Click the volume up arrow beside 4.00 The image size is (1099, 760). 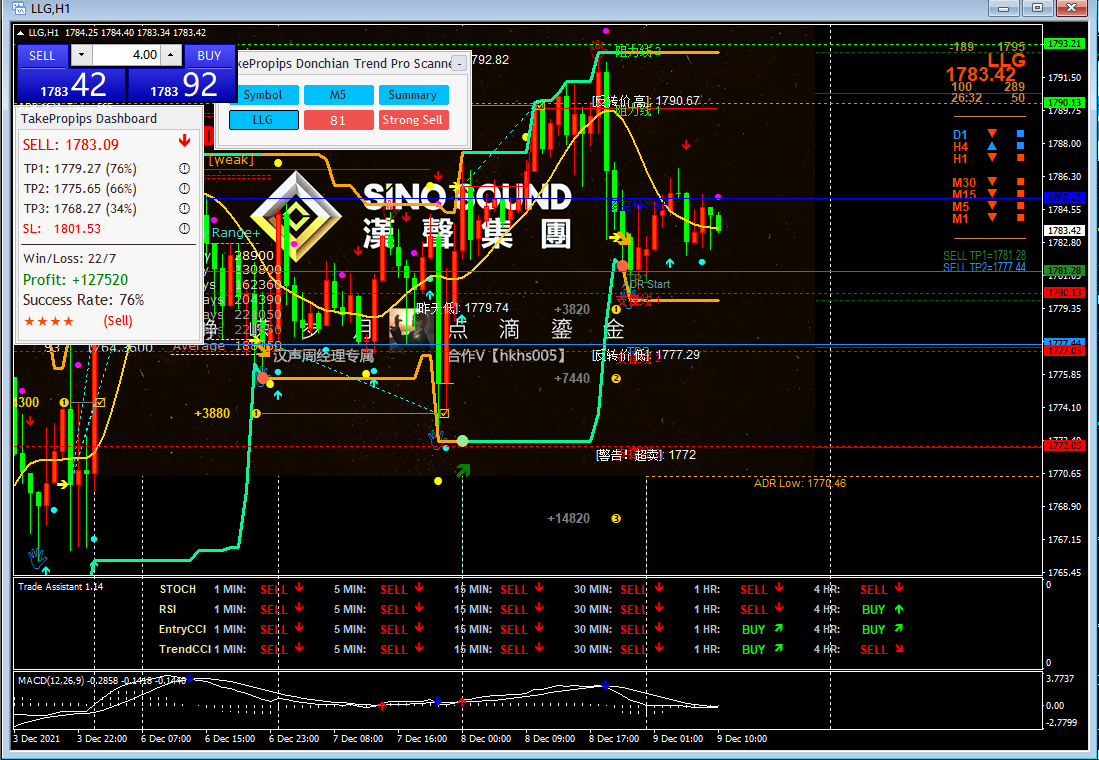[171, 55]
